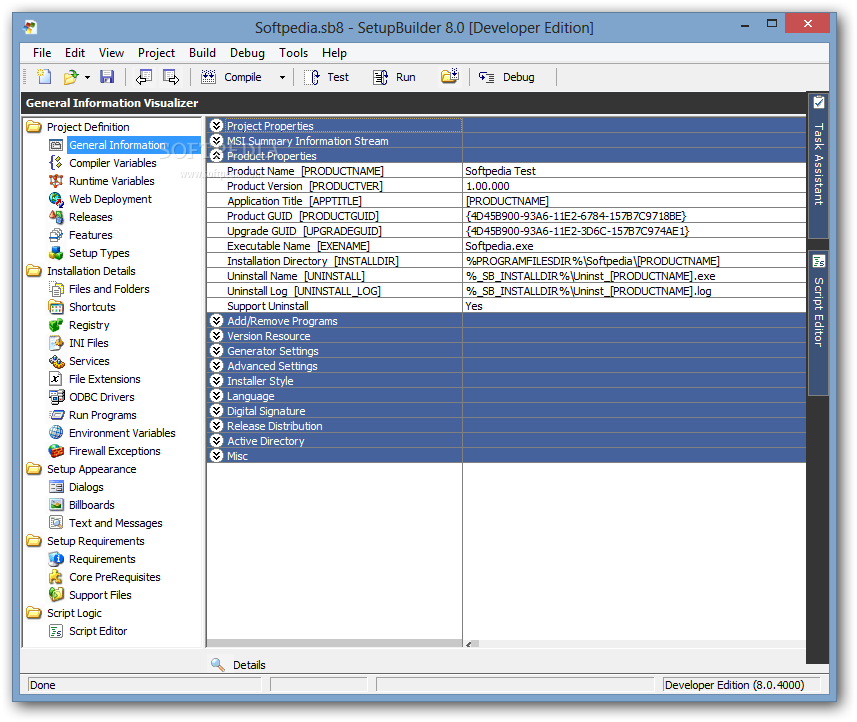The width and height of the screenshot is (857, 722).
Task: Open the Environment Variables icon
Action: pyautogui.click(x=56, y=433)
